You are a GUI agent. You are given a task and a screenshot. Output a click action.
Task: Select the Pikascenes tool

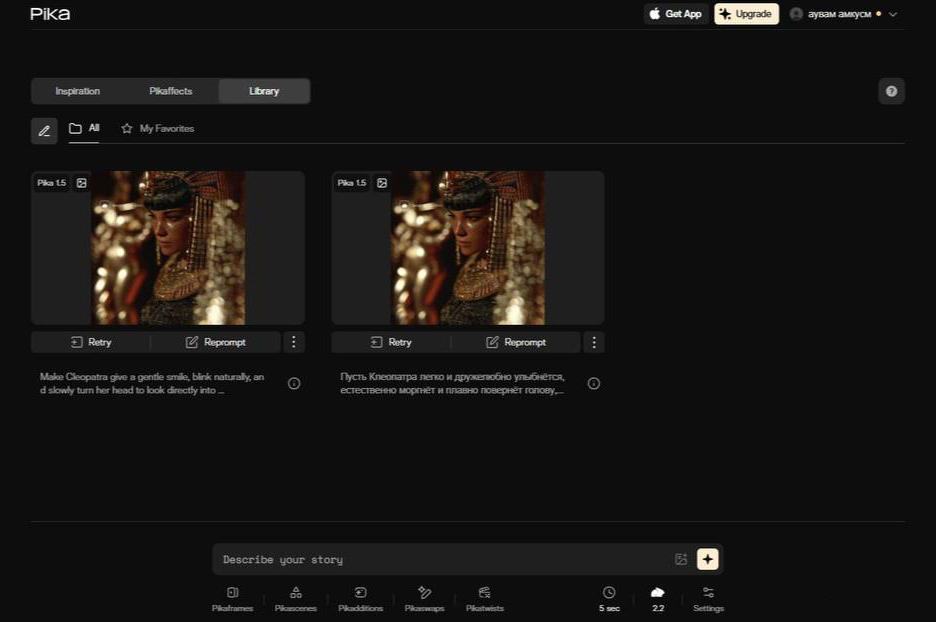295,598
